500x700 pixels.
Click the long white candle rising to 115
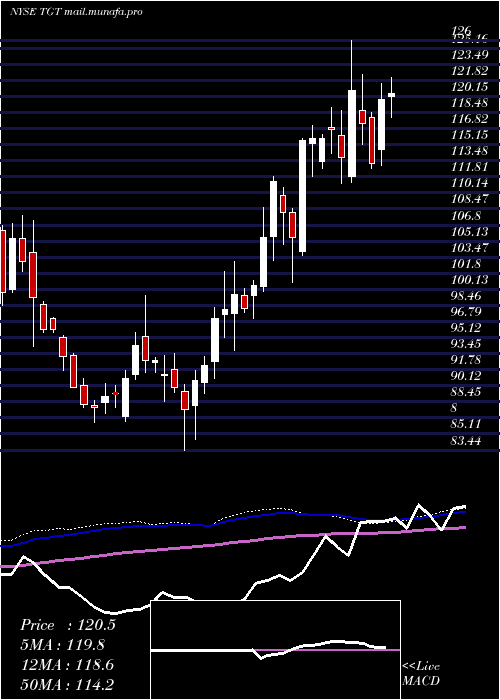[303, 196]
